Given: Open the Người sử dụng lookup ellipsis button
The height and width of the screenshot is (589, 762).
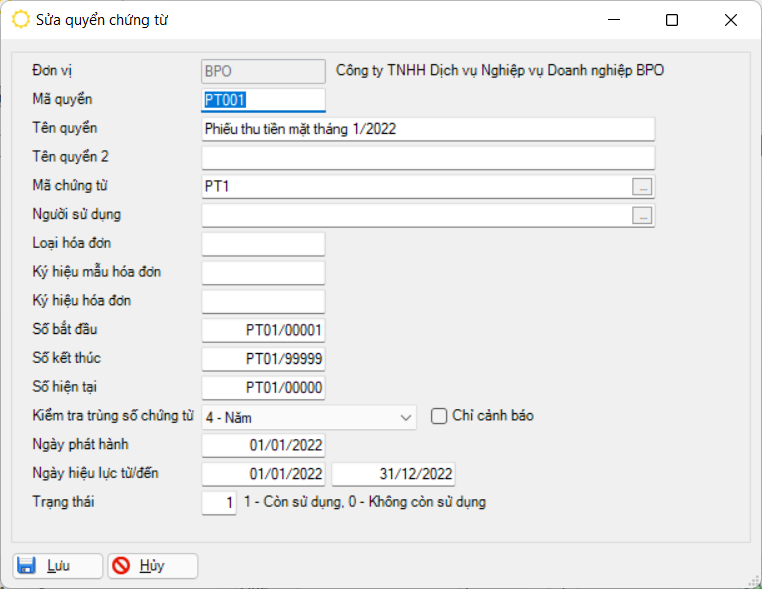Looking at the screenshot, I should (643, 216).
